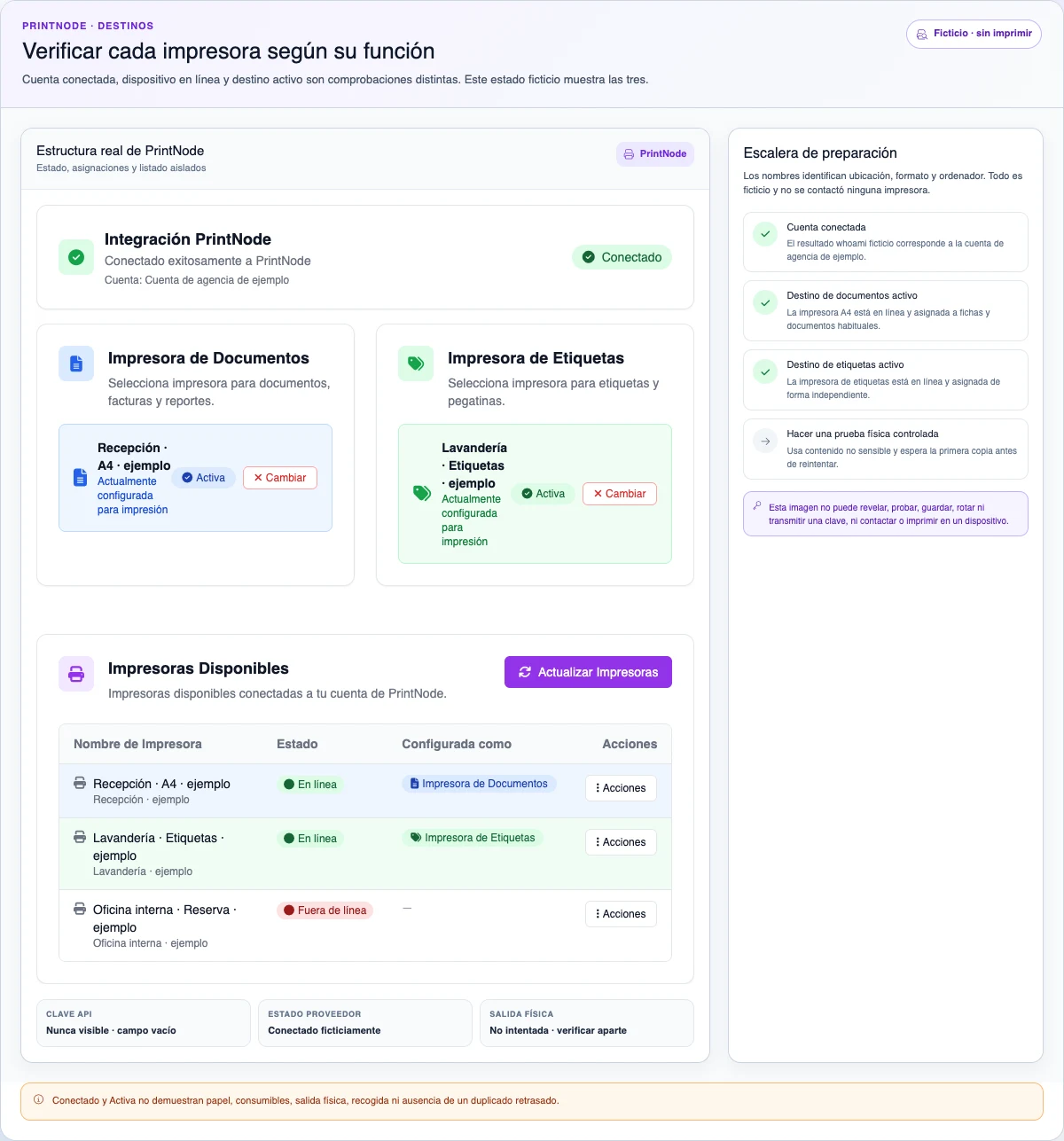This screenshot has height=1141, width=1064.
Task: Click the Activa badge in the documents printer card
Action: [204, 478]
